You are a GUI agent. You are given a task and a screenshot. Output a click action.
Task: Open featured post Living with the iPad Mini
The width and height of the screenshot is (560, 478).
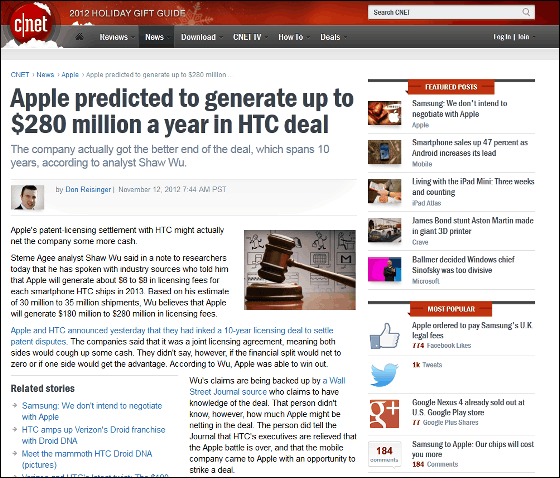click(x=473, y=186)
